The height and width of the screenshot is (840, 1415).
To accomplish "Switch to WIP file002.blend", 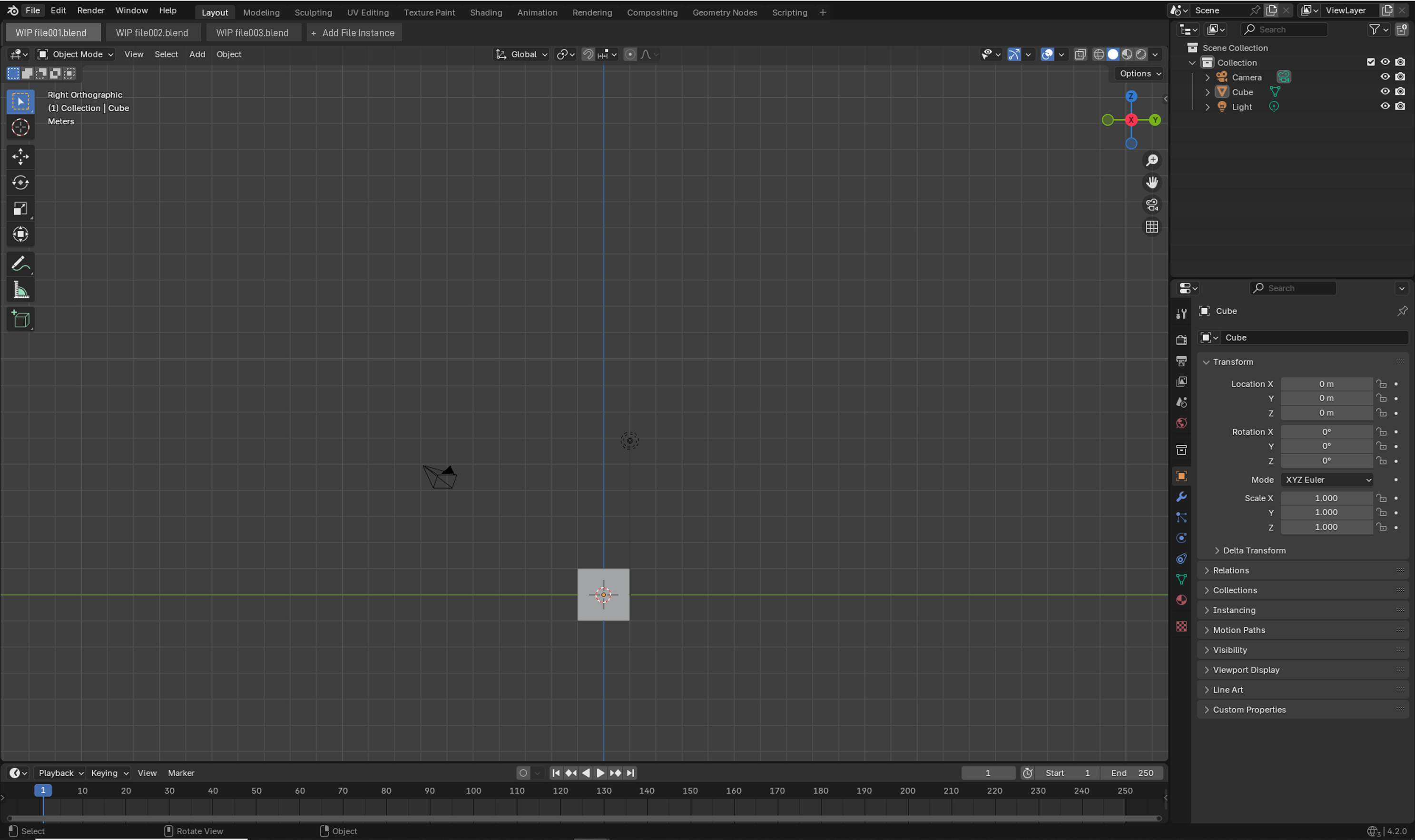I will coord(152,33).
